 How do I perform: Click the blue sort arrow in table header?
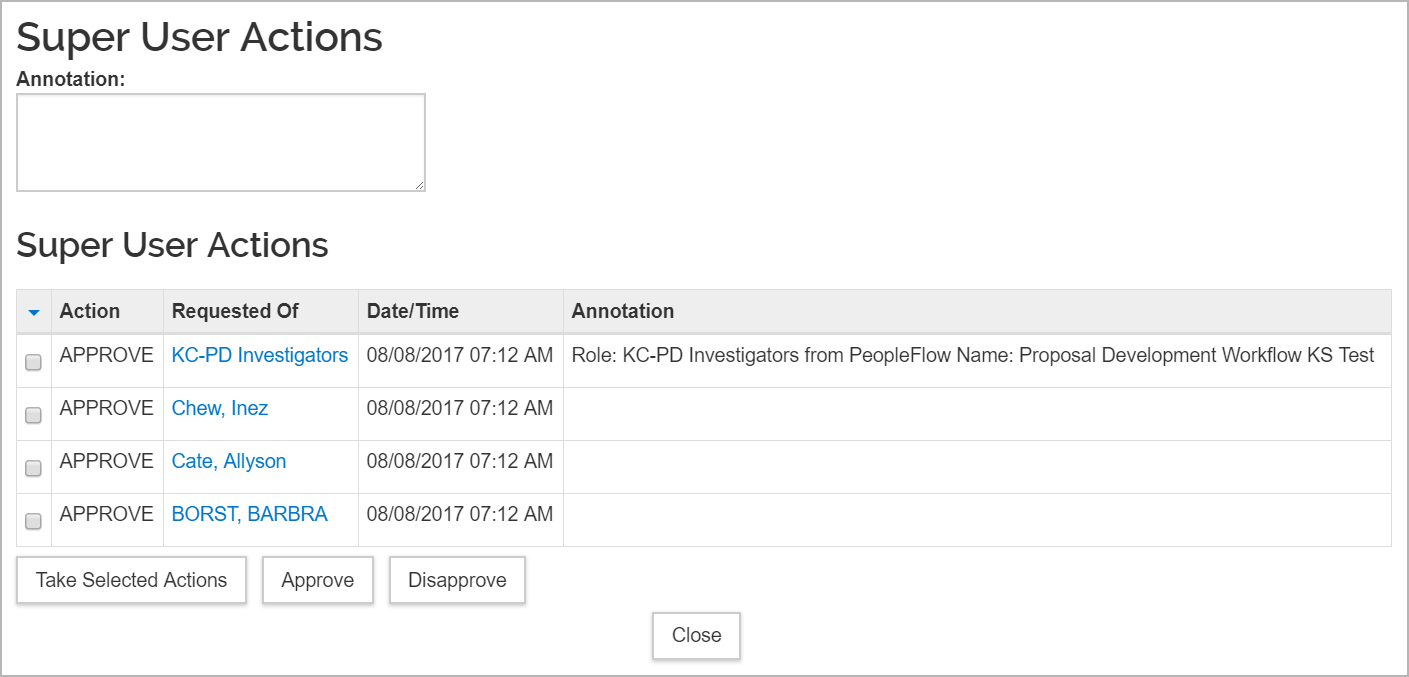[34, 313]
